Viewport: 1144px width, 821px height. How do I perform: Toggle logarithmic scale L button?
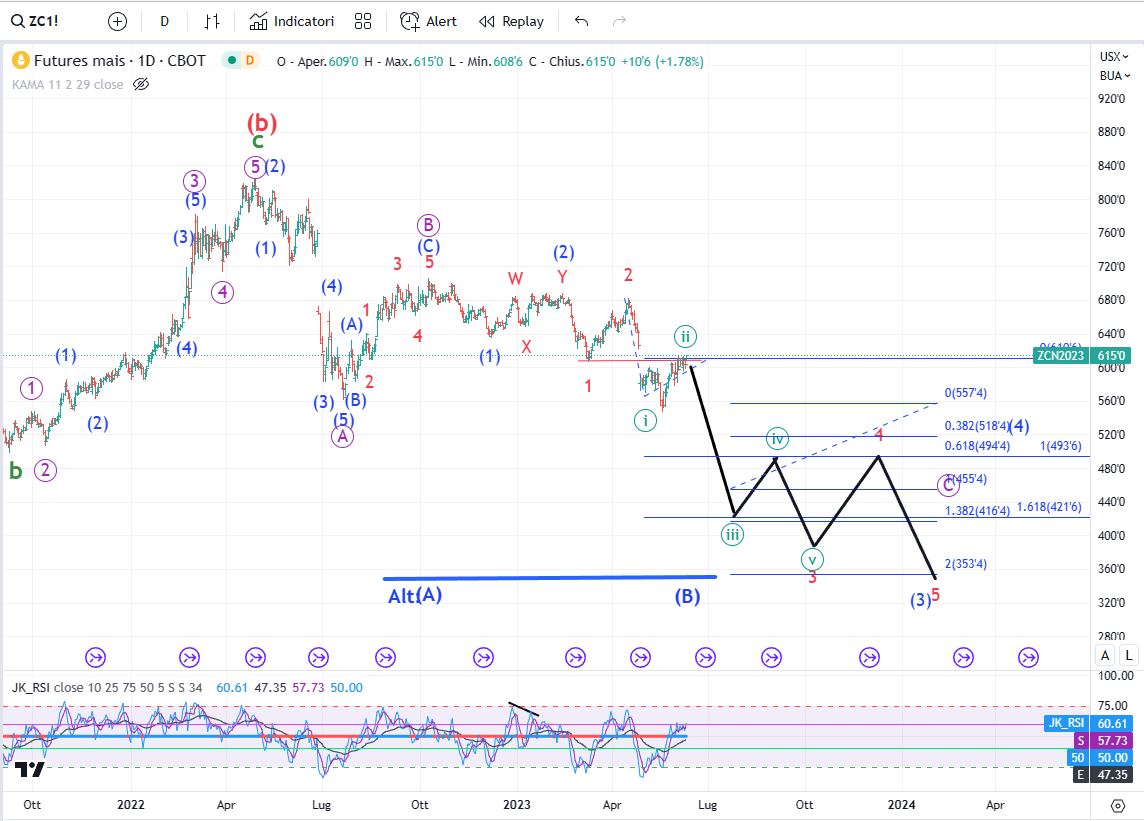tap(1129, 655)
